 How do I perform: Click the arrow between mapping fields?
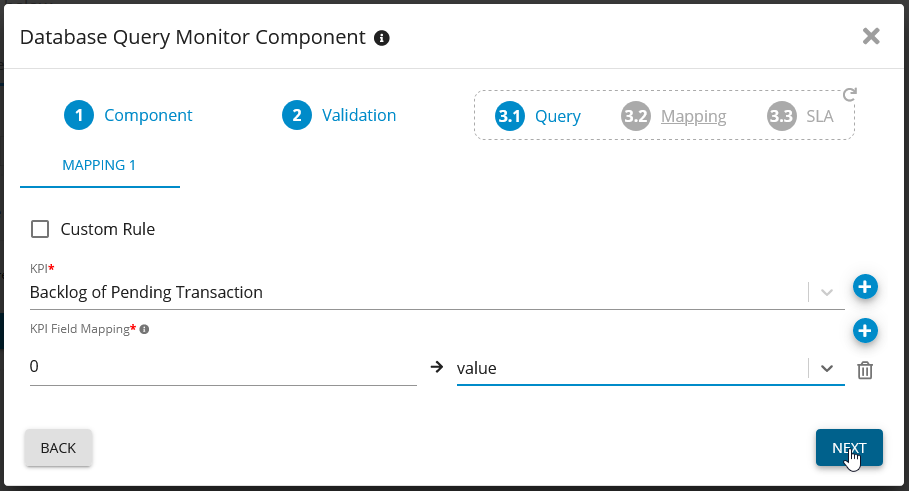[x=436, y=367]
